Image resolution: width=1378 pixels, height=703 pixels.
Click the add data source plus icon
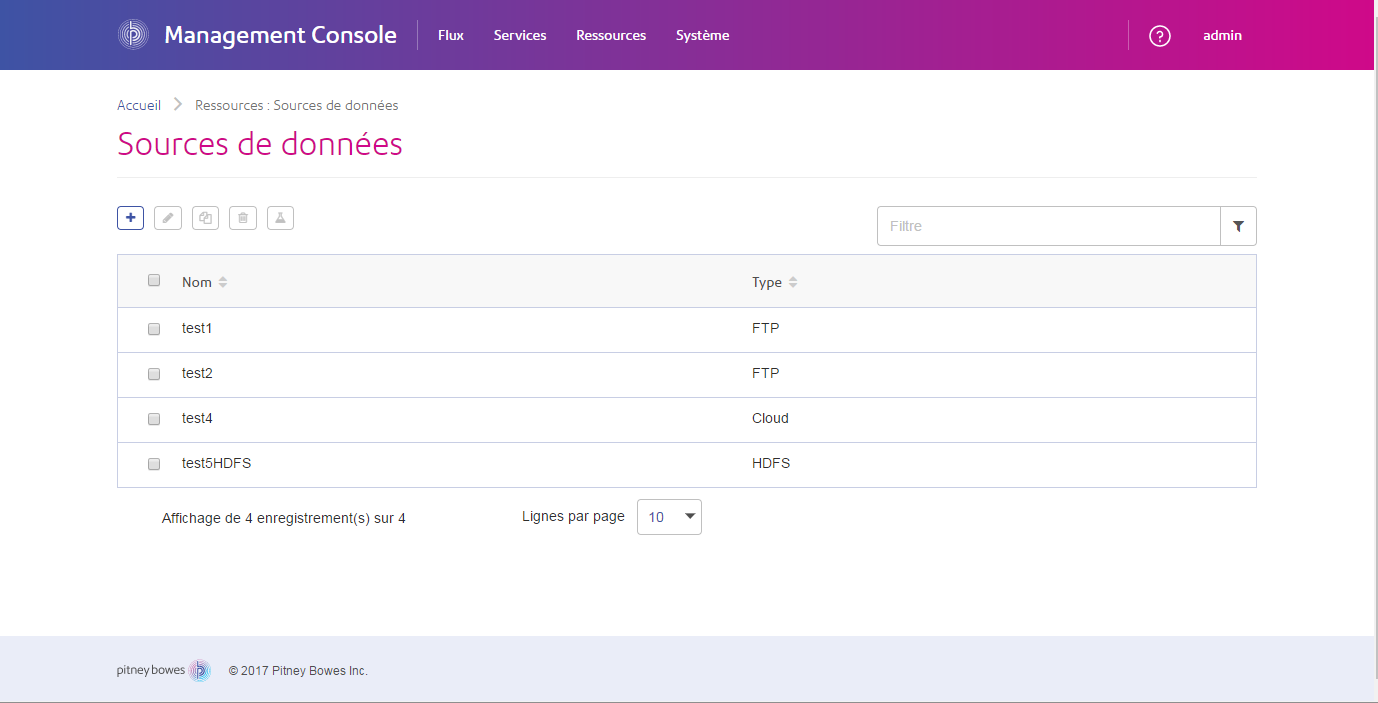(x=130, y=217)
